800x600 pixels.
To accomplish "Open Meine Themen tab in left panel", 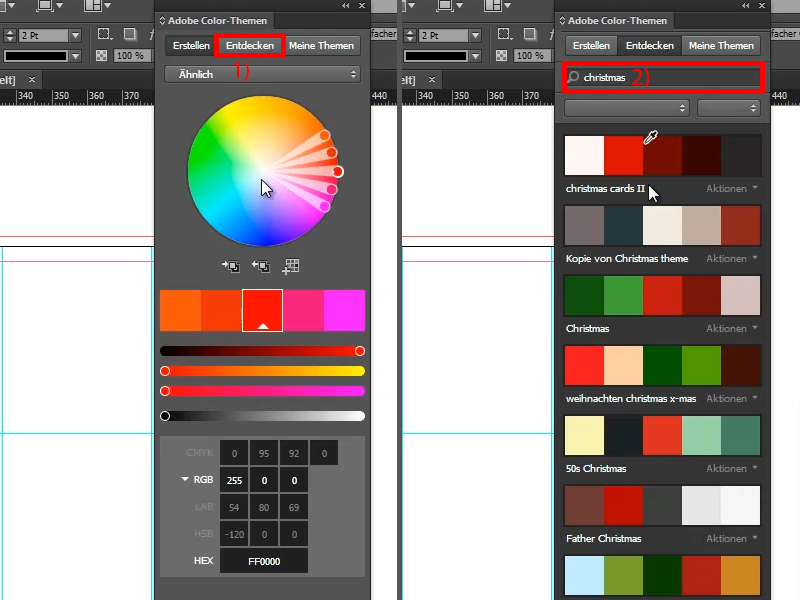I will (321, 45).
